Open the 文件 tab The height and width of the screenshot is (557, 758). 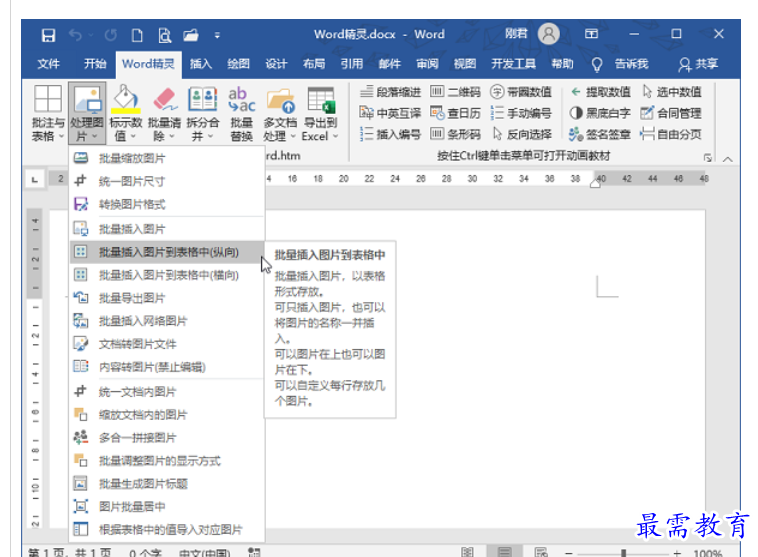pos(48,64)
